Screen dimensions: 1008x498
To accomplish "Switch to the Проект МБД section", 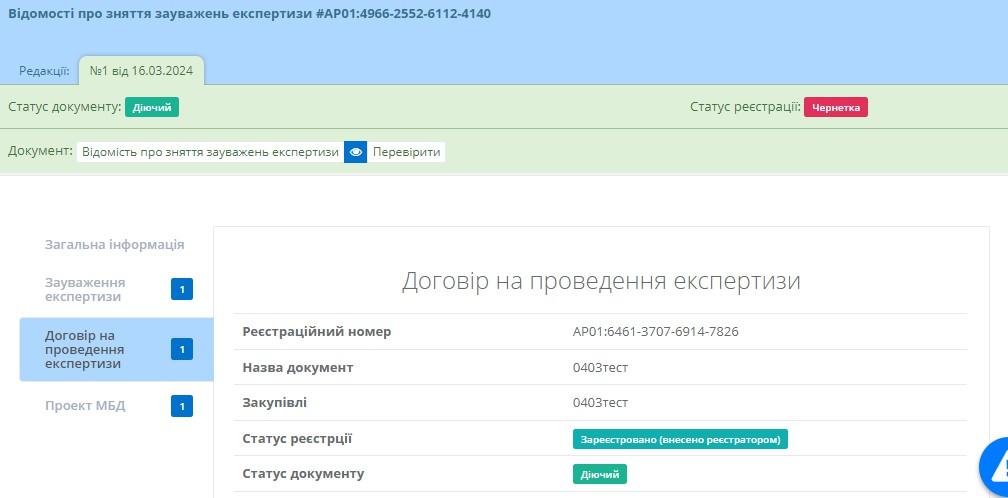I will pyautogui.click(x=85, y=406).
